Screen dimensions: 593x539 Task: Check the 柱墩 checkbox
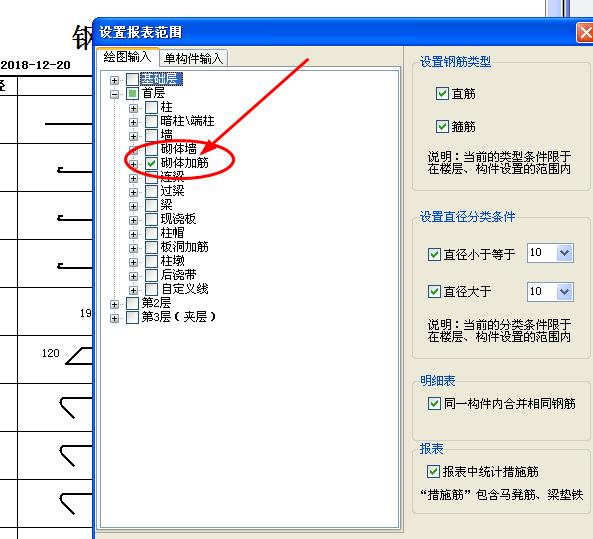(x=151, y=261)
